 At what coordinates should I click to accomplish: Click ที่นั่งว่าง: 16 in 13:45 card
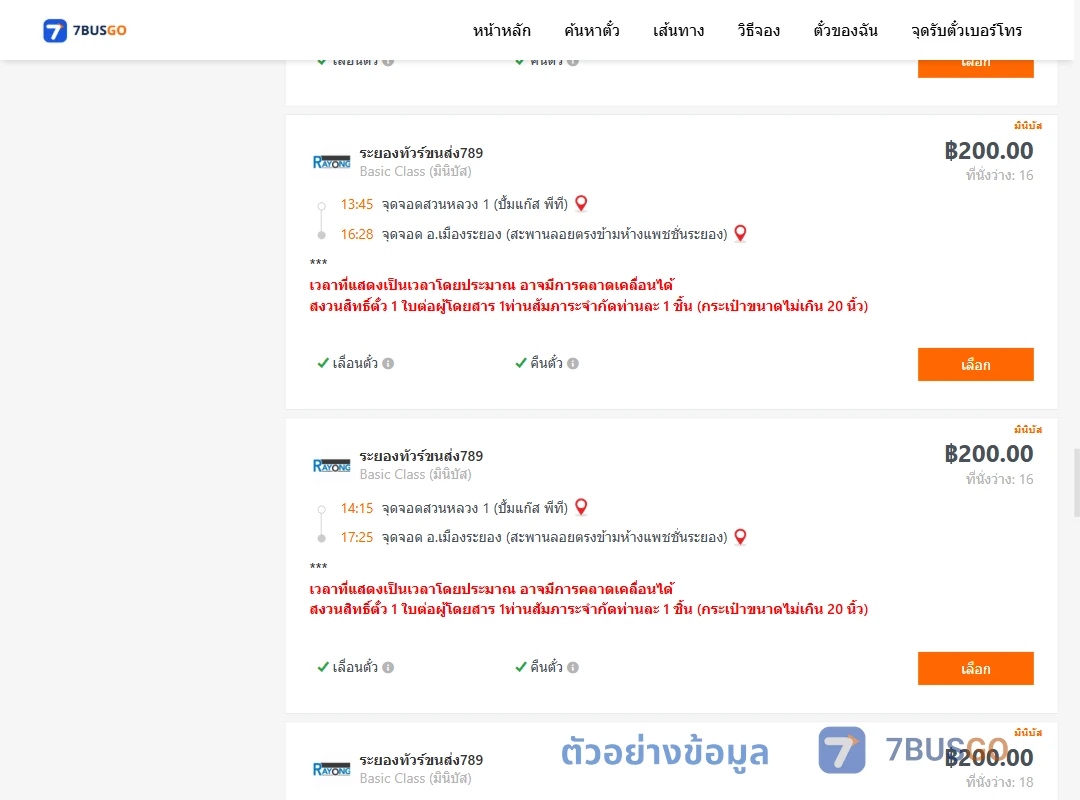(999, 175)
